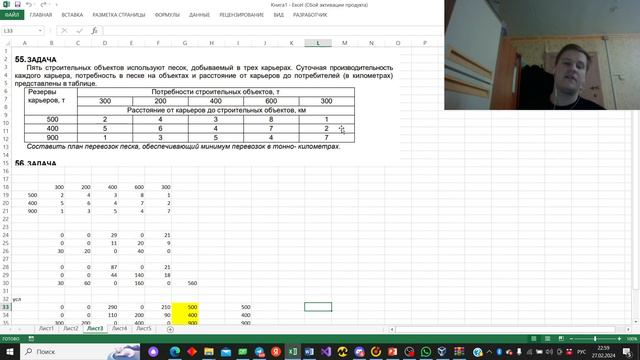The width and height of the screenshot is (640, 360).
Task: Select column A header
Action: 24,43
